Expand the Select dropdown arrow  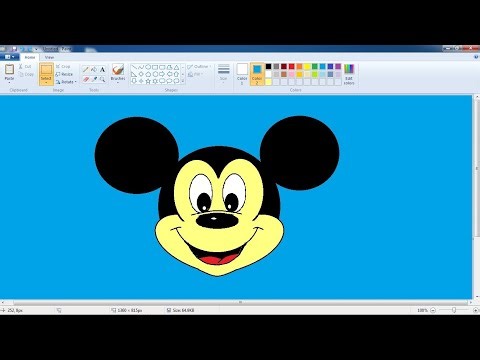pyautogui.click(x=46, y=81)
